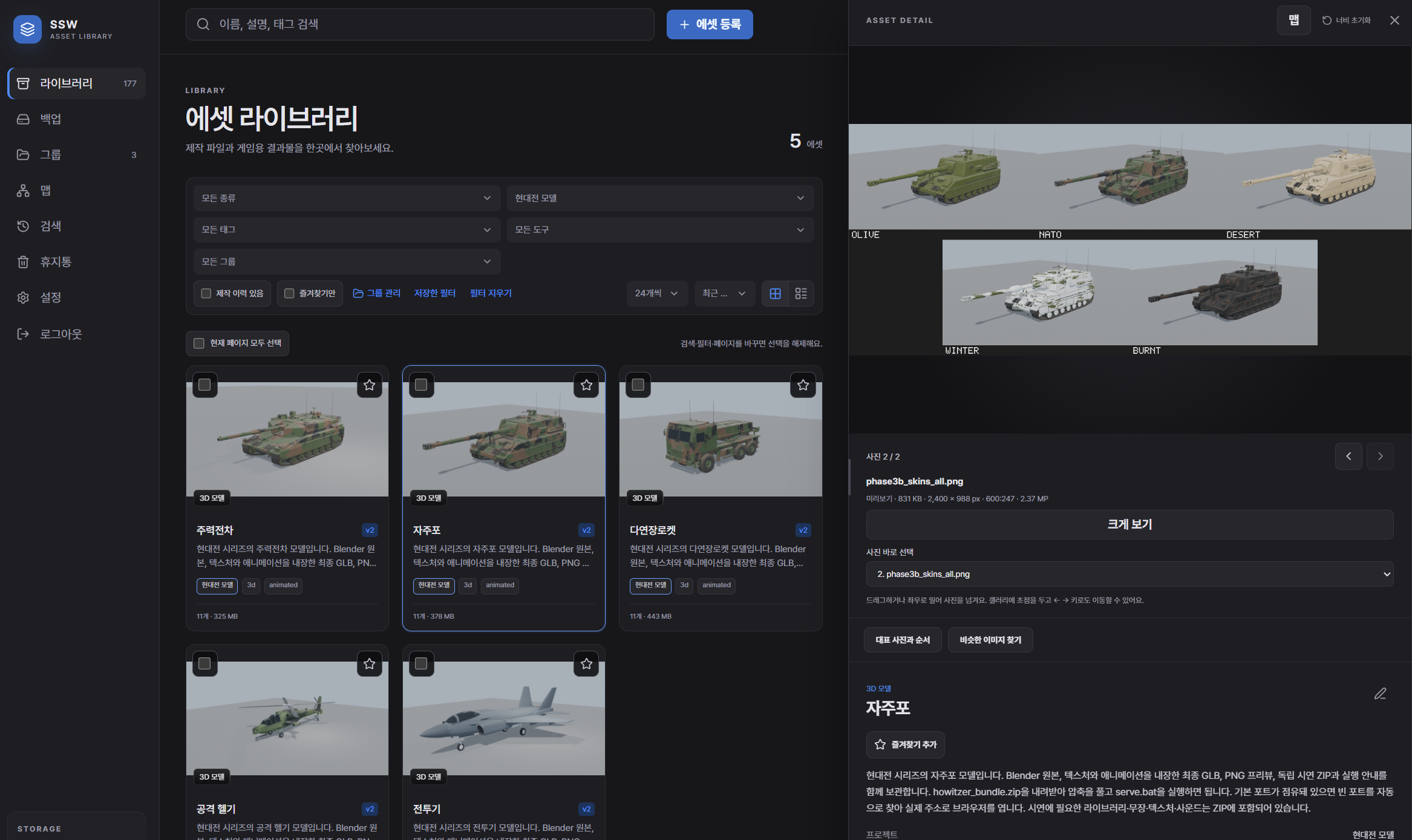Go to 백업 in sidebar
Screen dimensions: 1412x840
(x=77, y=119)
